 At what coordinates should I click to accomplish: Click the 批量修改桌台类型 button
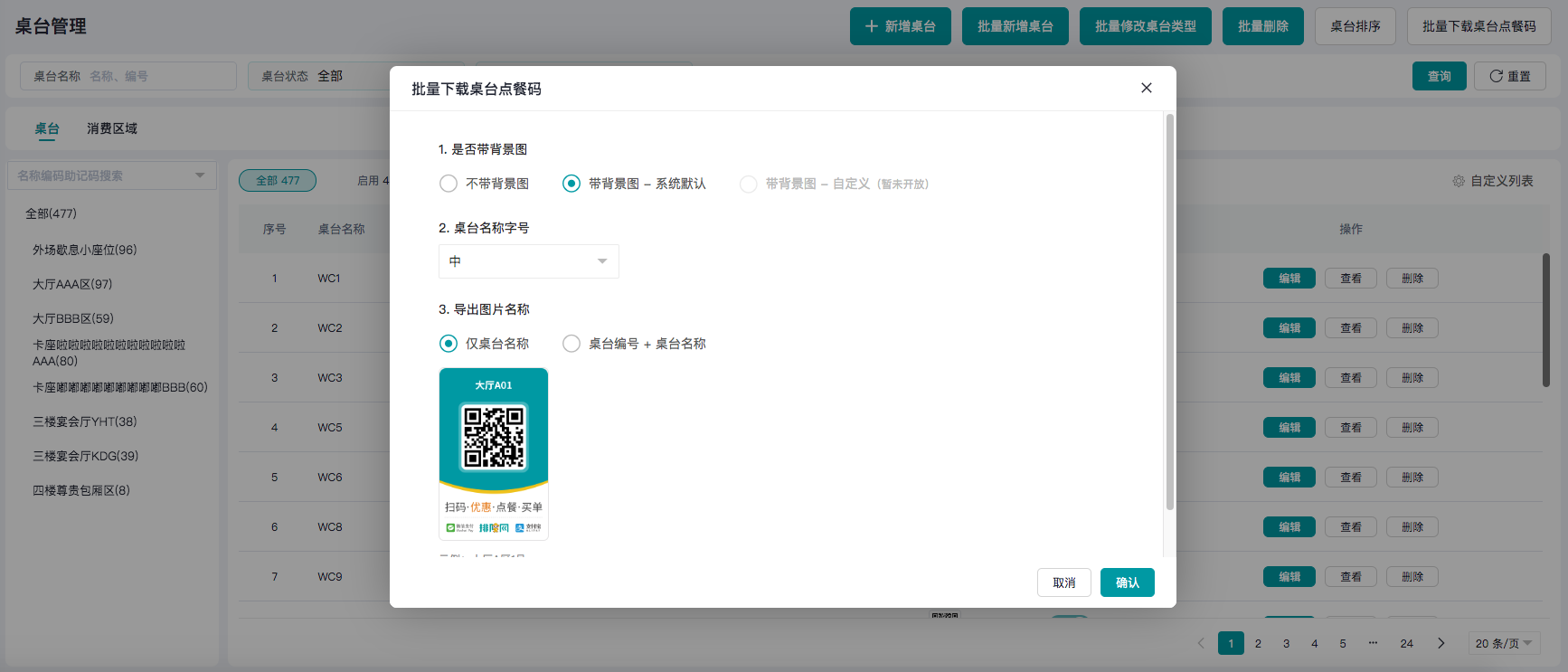(1146, 26)
